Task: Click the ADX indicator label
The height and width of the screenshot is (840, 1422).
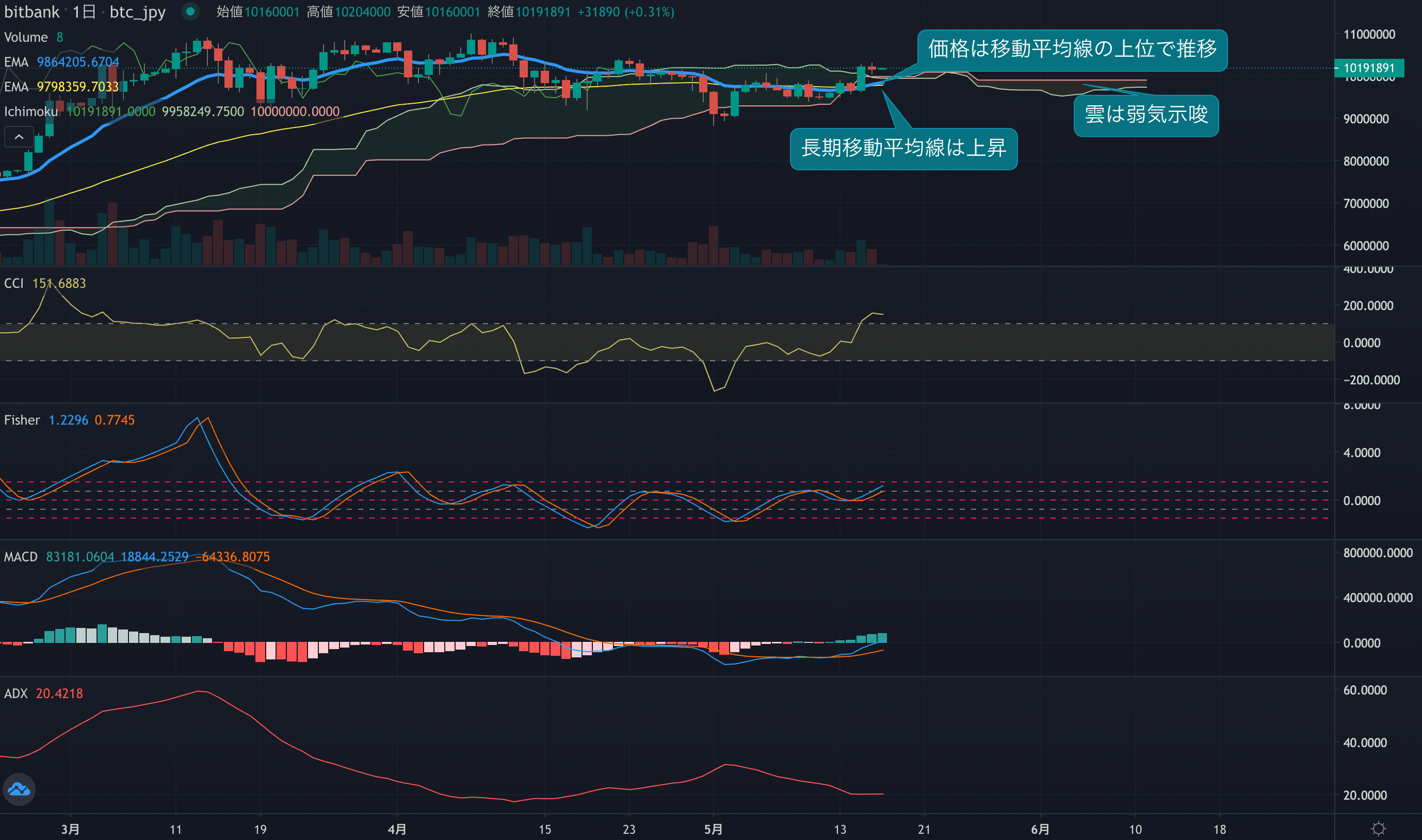Action: click(x=16, y=693)
